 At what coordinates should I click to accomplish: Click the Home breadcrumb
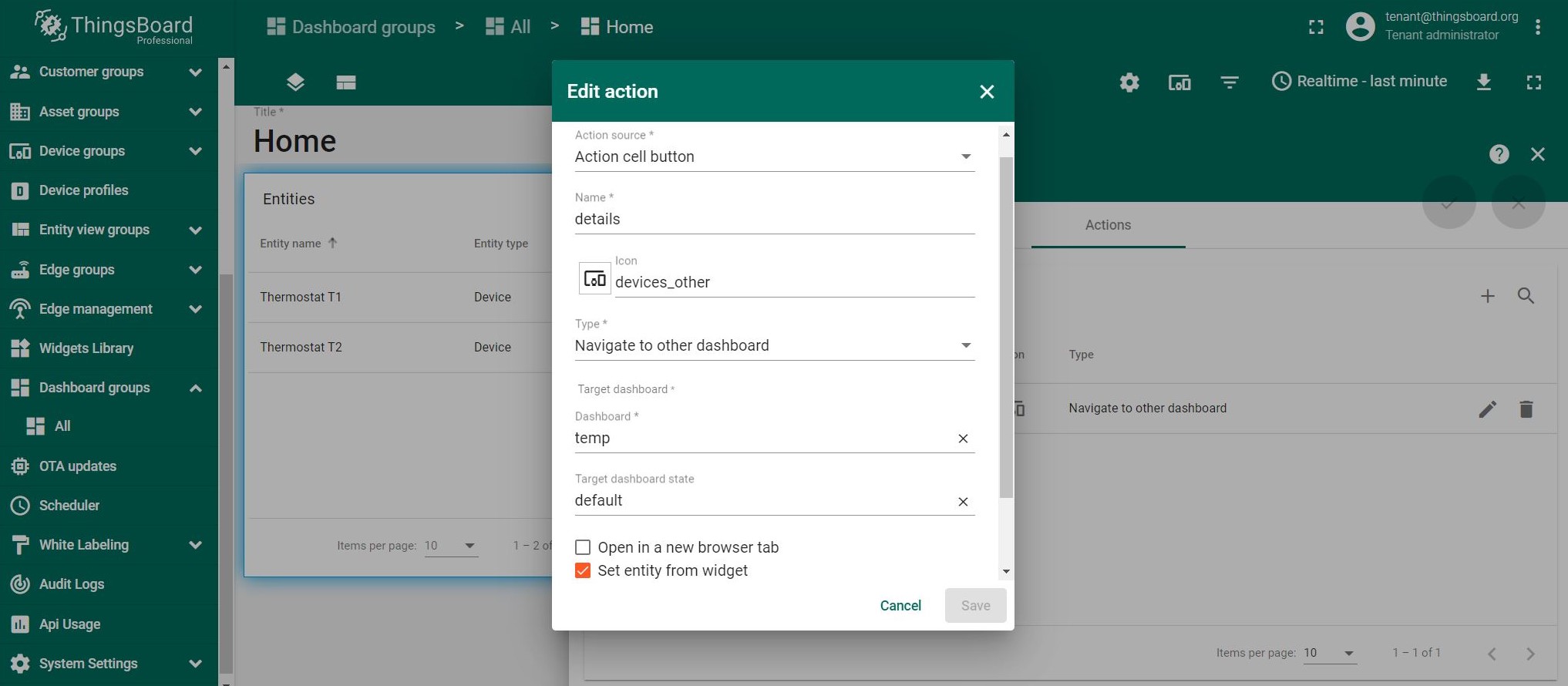click(x=617, y=27)
